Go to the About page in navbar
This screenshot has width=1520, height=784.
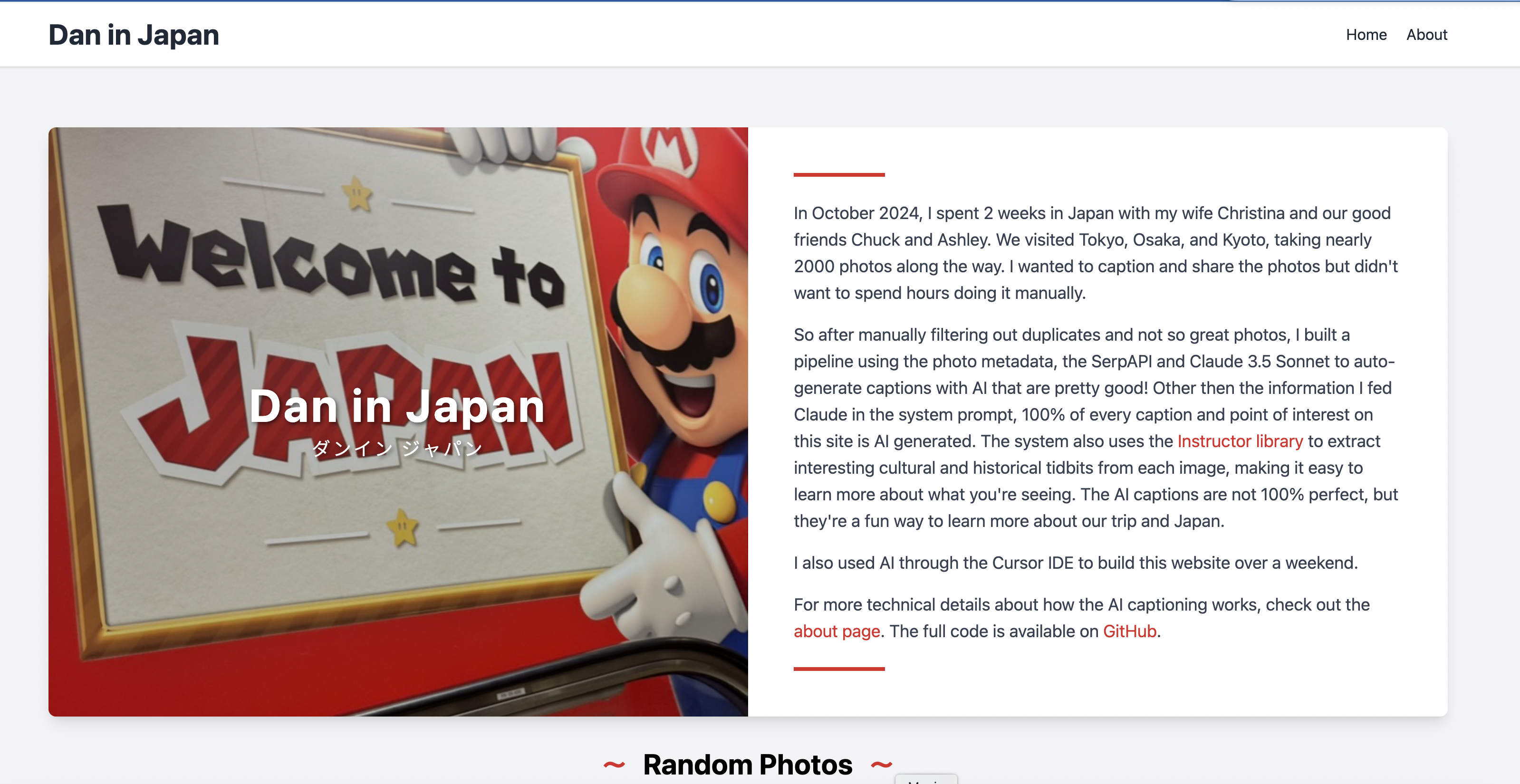pyautogui.click(x=1426, y=35)
